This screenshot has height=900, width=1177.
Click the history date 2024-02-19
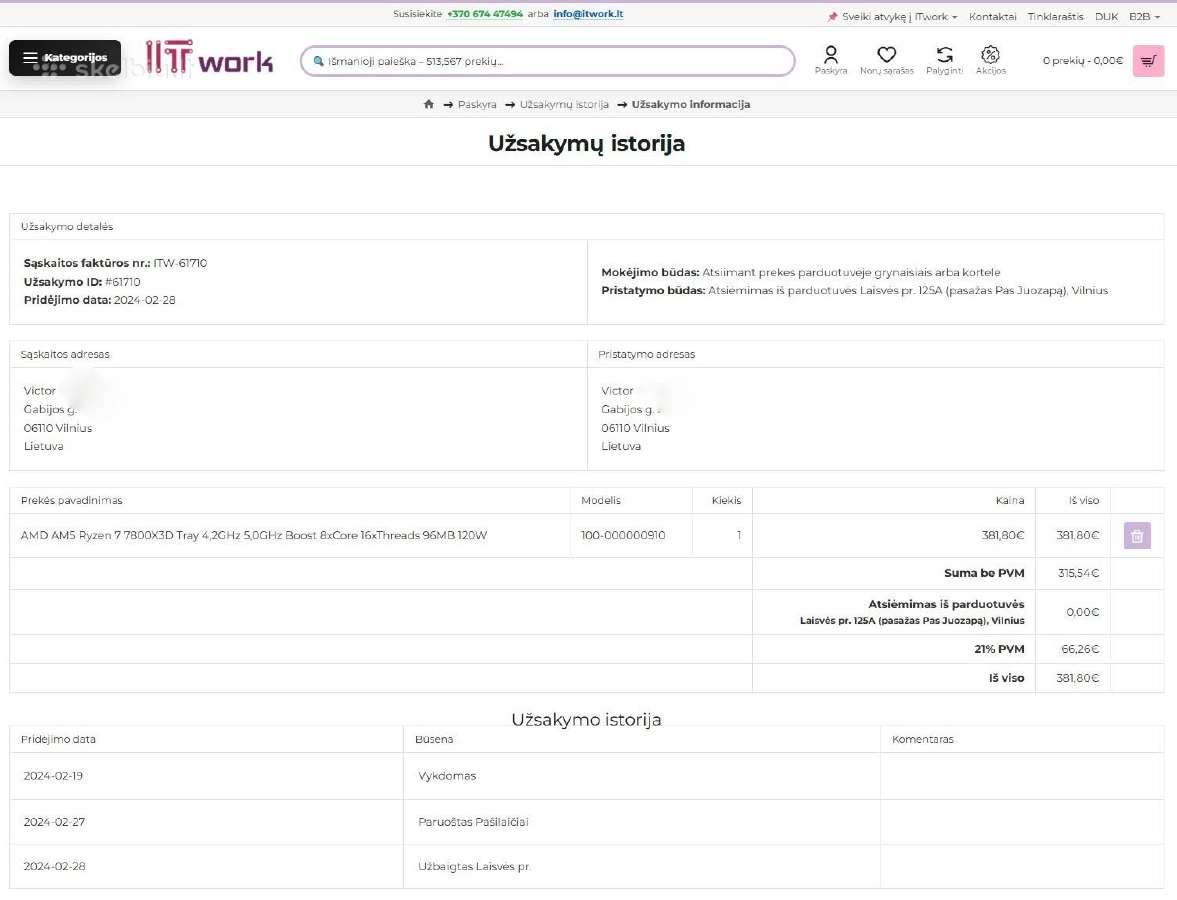pyautogui.click(x=53, y=776)
